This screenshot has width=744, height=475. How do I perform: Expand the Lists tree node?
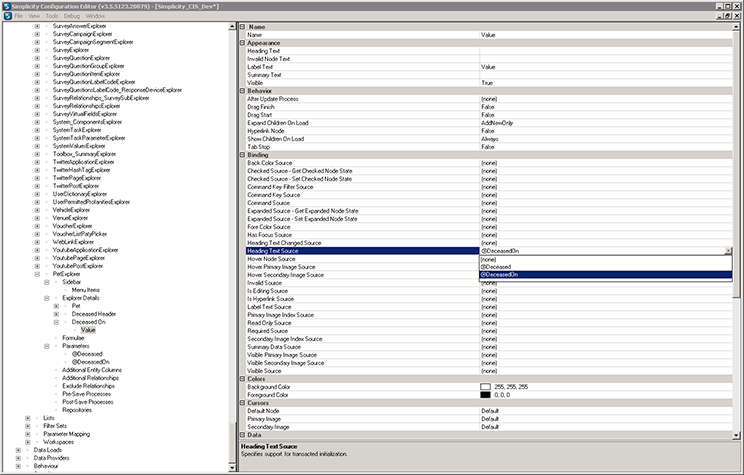[x=28, y=418]
